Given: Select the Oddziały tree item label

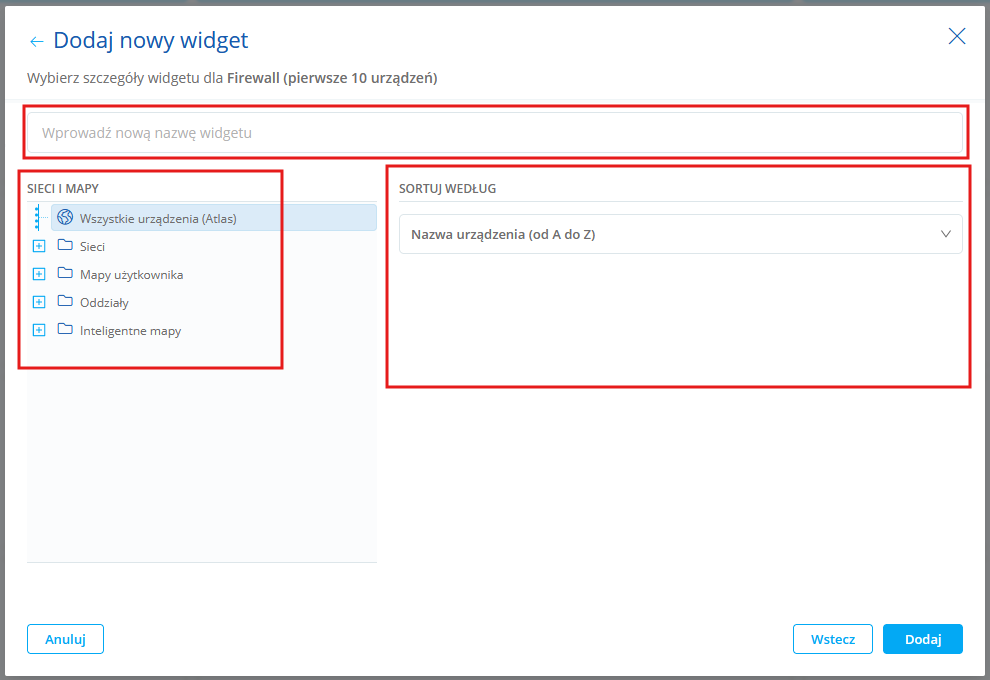Looking at the screenshot, I should [x=104, y=302].
